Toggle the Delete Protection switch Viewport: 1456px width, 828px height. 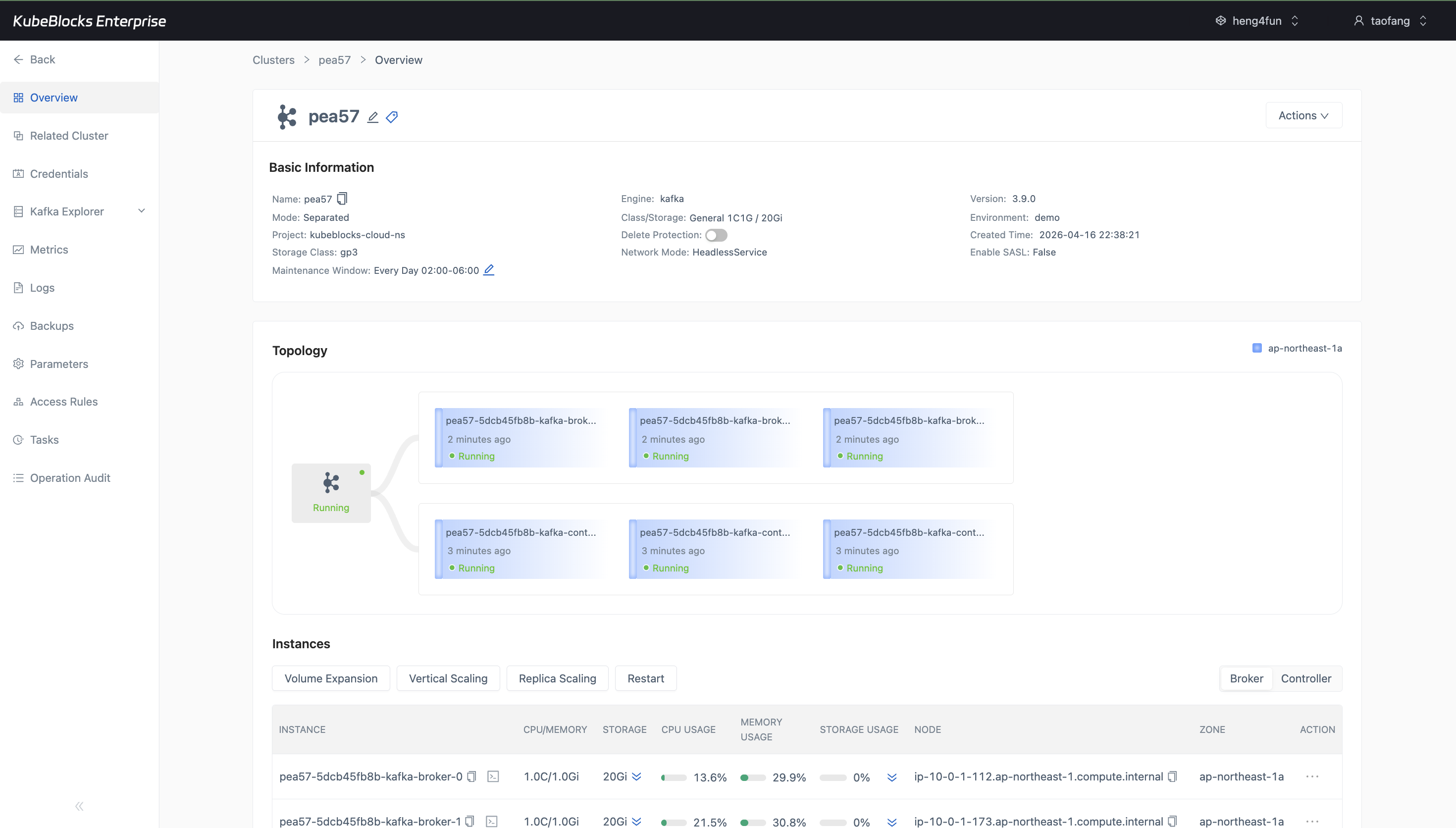coord(716,235)
